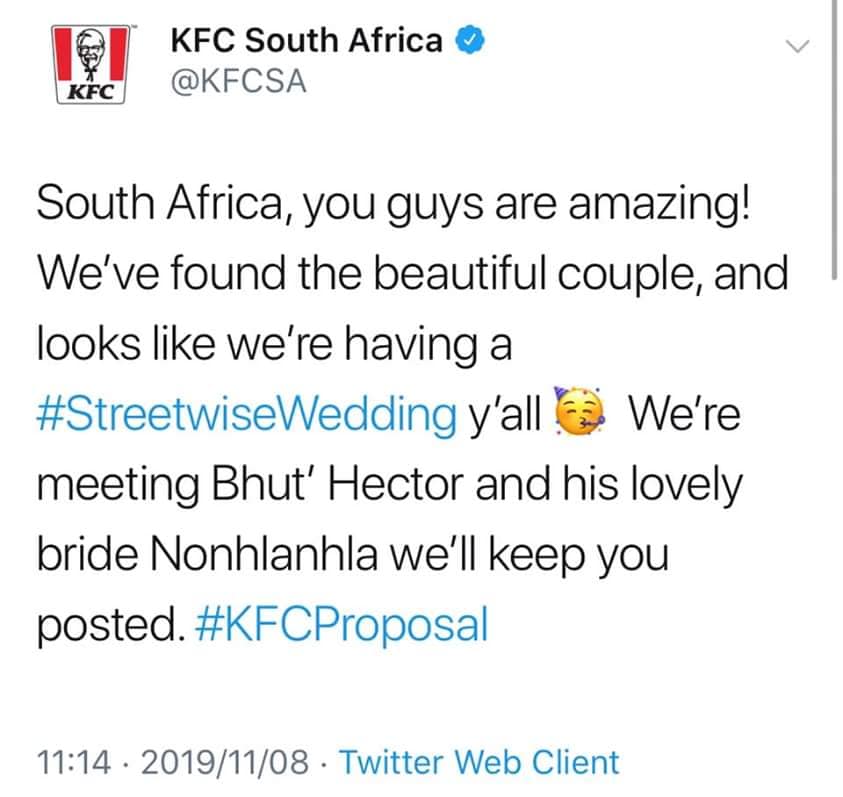Click the word "y'all" beside the emoji
Image resolution: width=843 pixels, height=797 pixels.
coord(508,414)
